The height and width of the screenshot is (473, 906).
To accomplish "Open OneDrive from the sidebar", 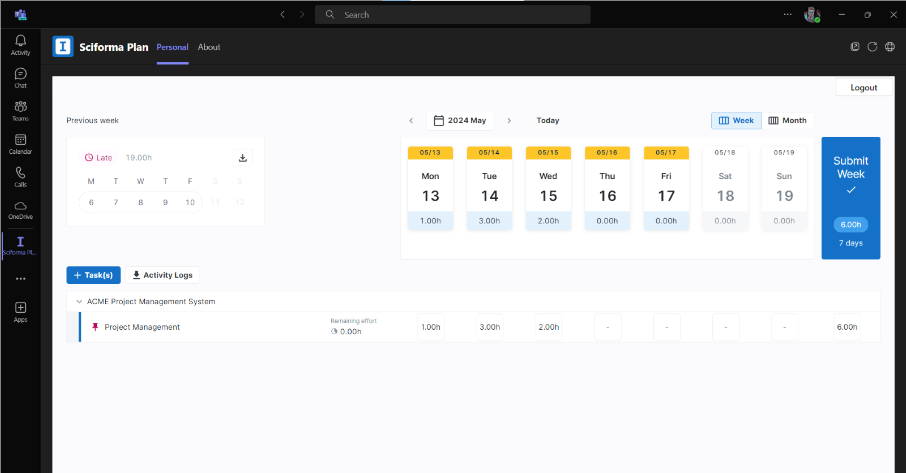I will tap(20, 209).
